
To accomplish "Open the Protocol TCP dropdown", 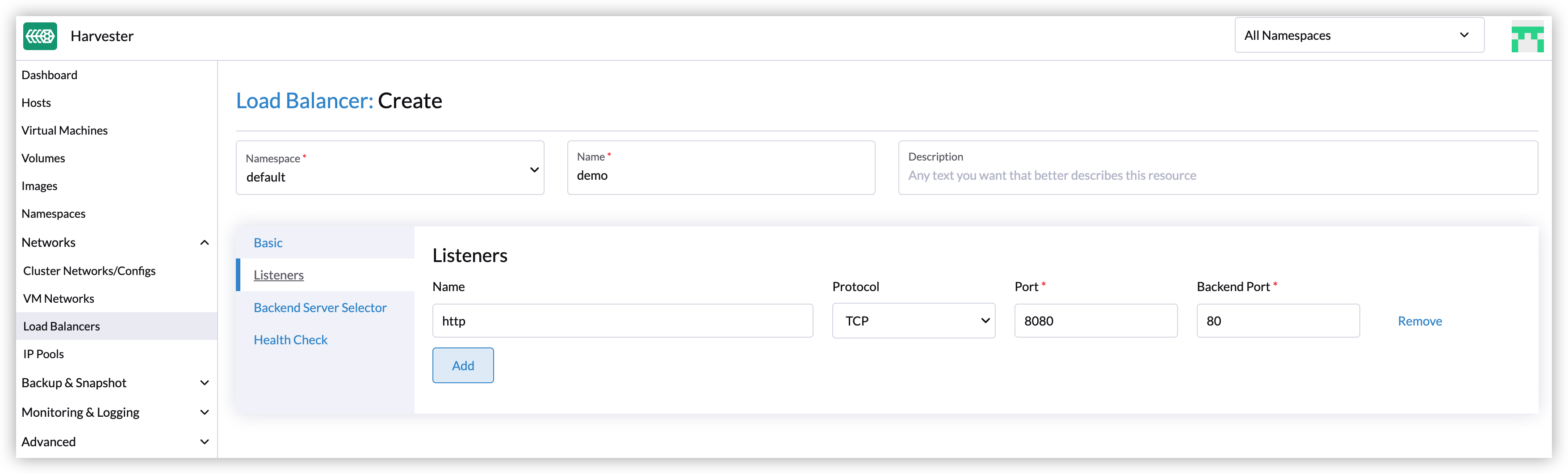I will coord(913,321).
